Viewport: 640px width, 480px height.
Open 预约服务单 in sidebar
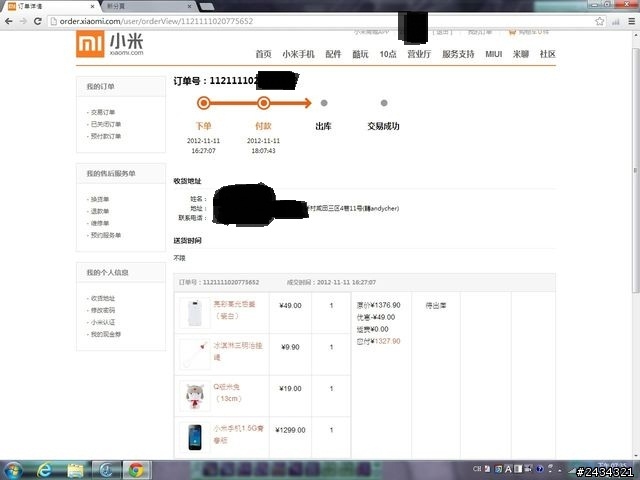(105, 235)
